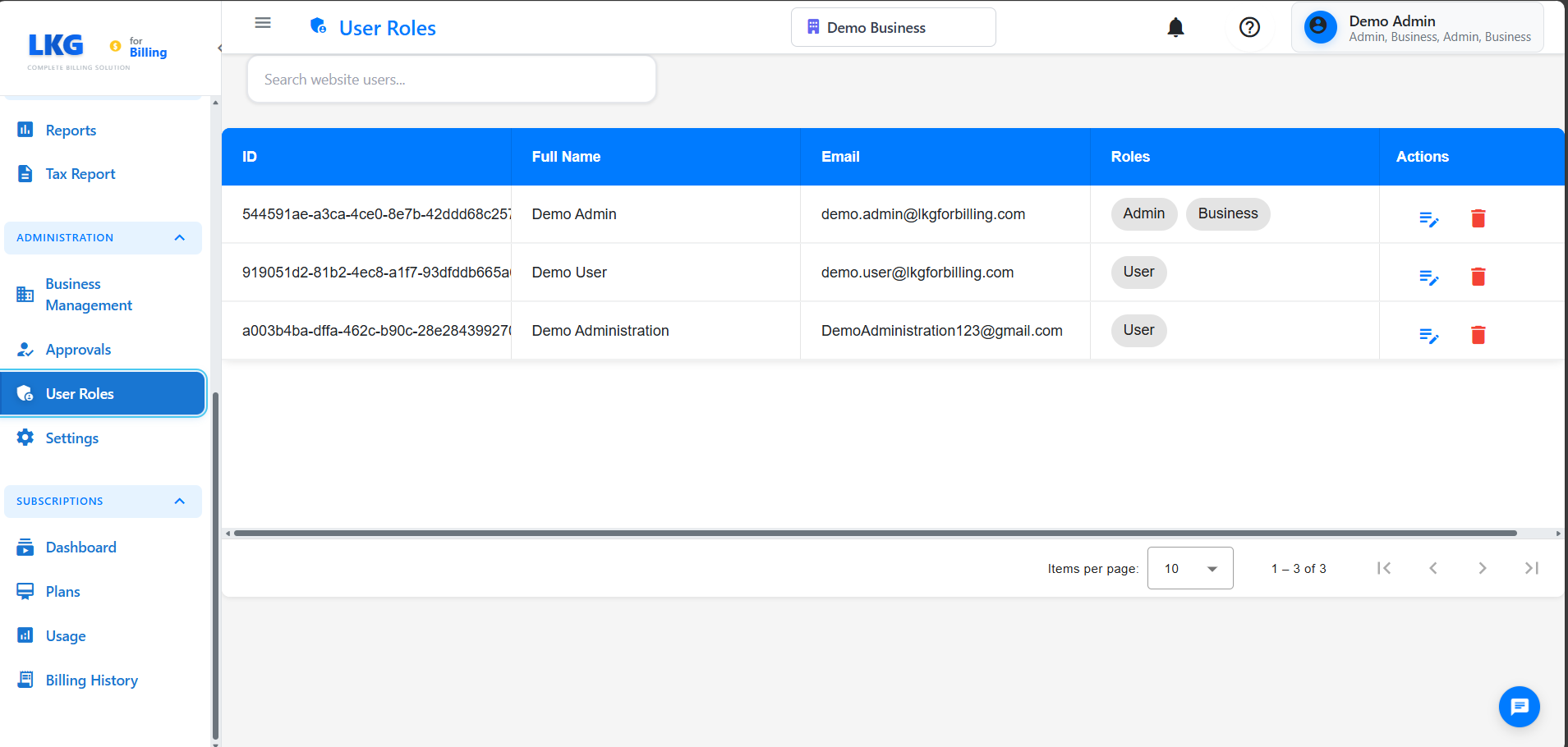Image resolution: width=1568 pixels, height=747 pixels.
Task: Click the Business Management building icon
Action: coord(25,294)
